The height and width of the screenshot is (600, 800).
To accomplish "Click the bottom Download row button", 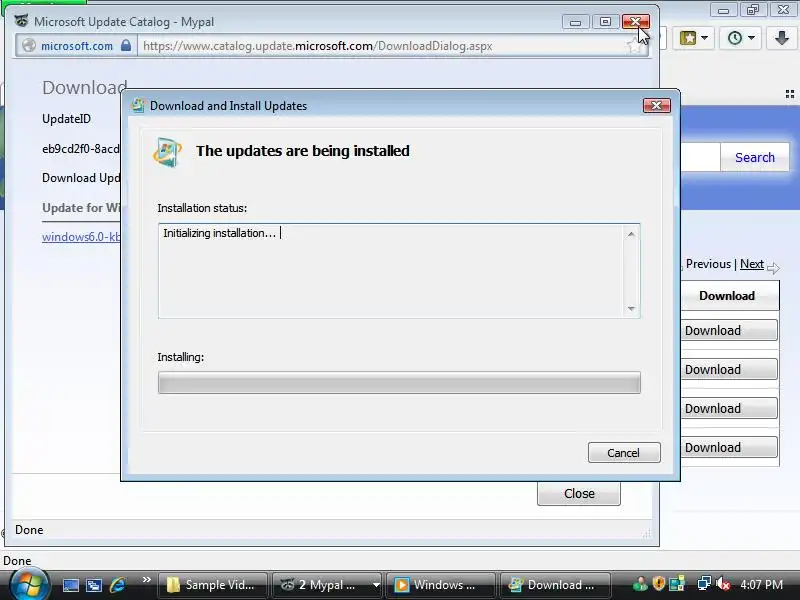I will (730, 447).
